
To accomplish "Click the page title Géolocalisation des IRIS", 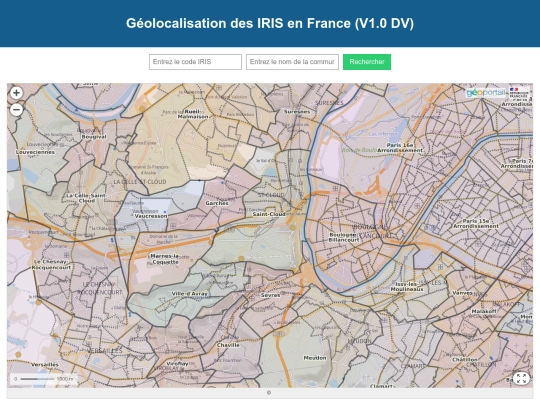I will coord(270,23).
